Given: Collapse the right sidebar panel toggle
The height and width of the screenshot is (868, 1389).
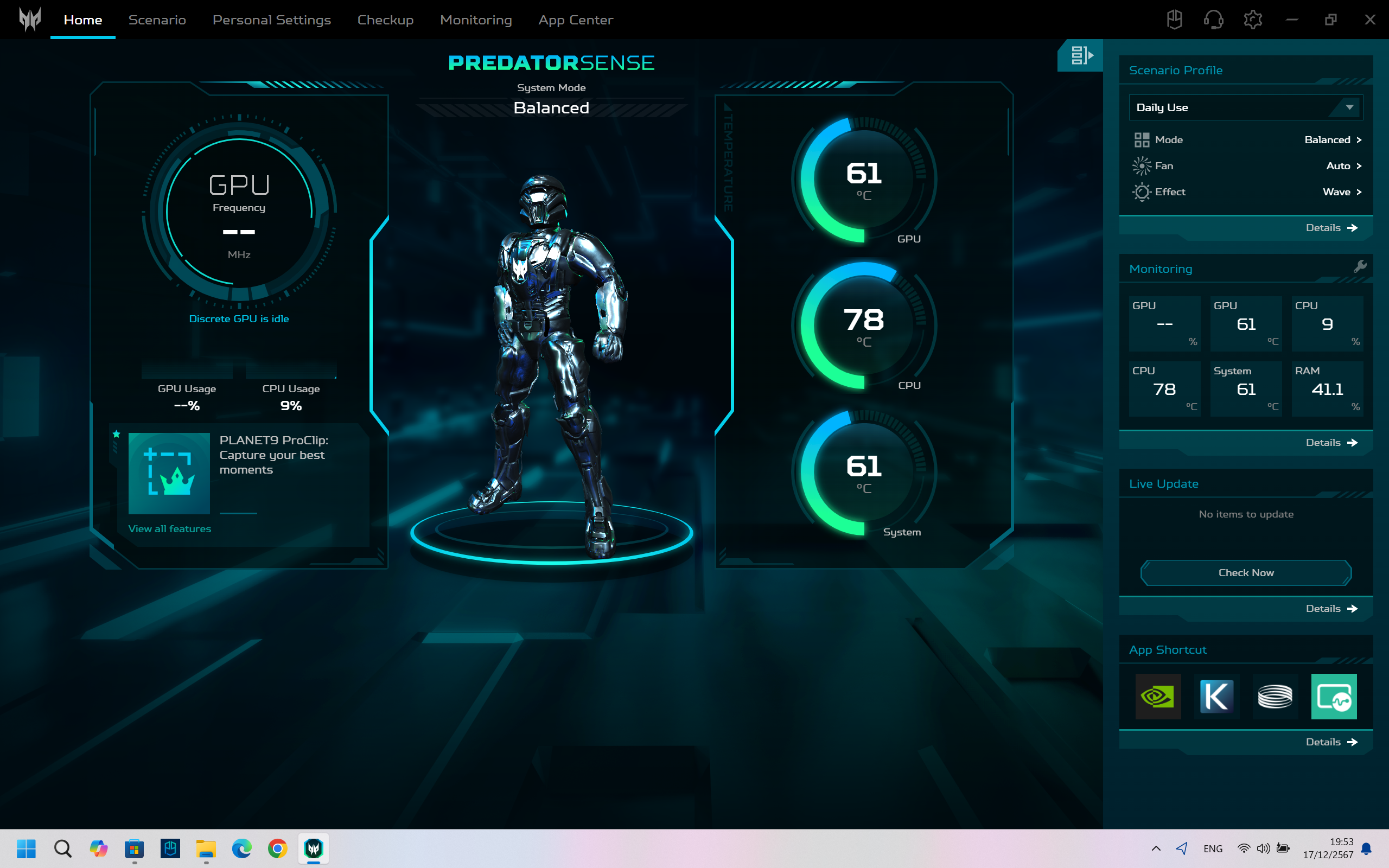Looking at the screenshot, I should 1081,55.
